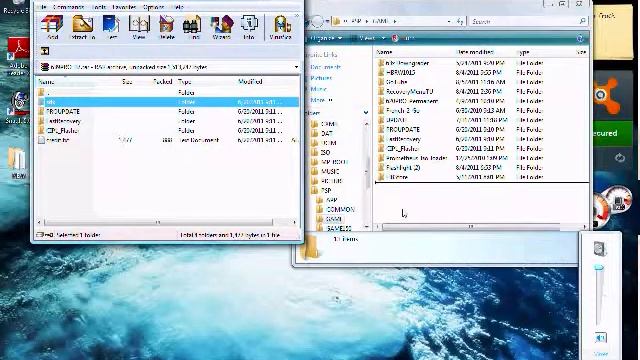Image resolution: width=640 pixels, height=360 pixels.
Task: Open the Favorites menu in WinRAR
Action: 124,7
